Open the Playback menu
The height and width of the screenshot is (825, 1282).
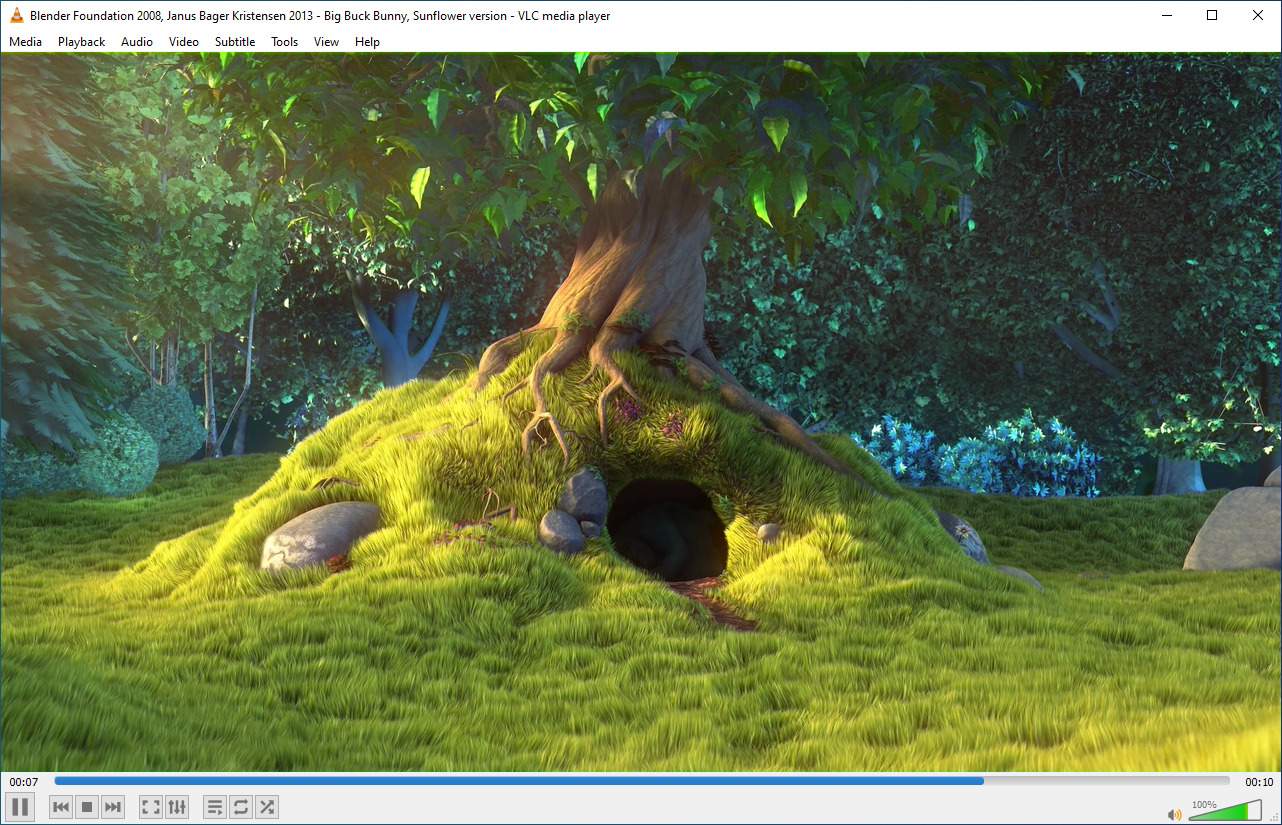[x=80, y=41]
